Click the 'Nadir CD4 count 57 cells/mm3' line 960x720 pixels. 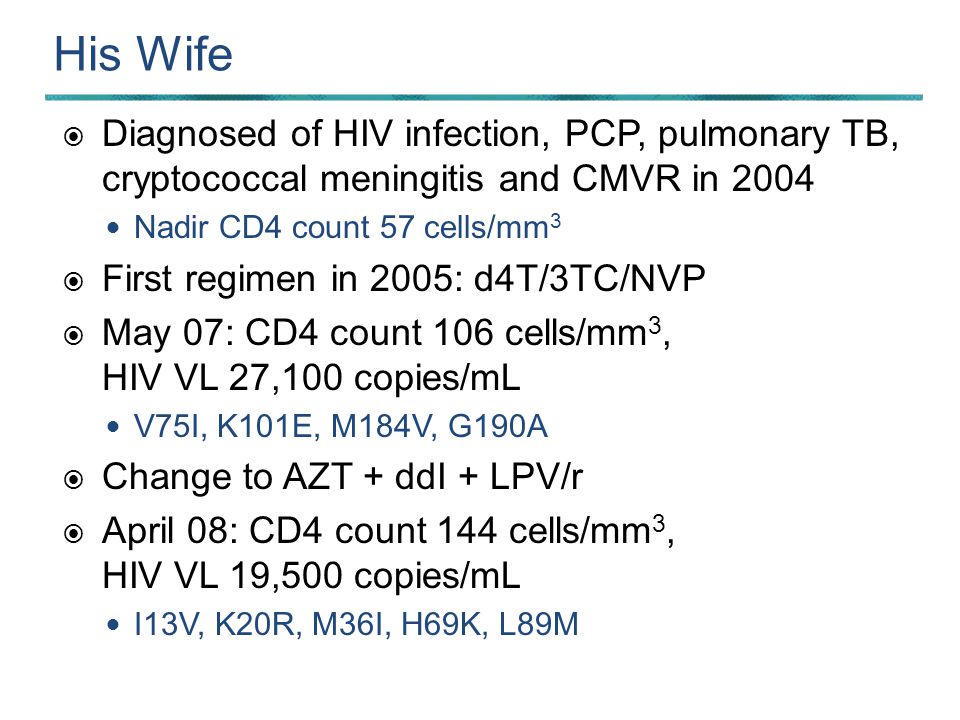[x=347, y=227]
